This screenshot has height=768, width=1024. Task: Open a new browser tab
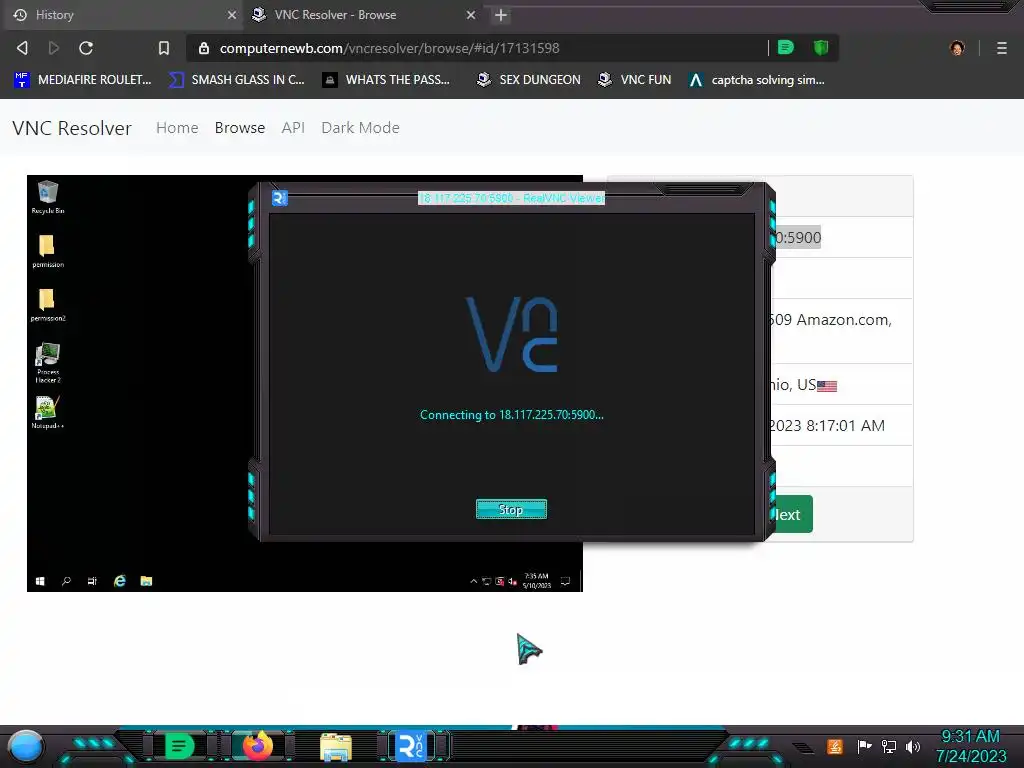click(x=501, y=15)
